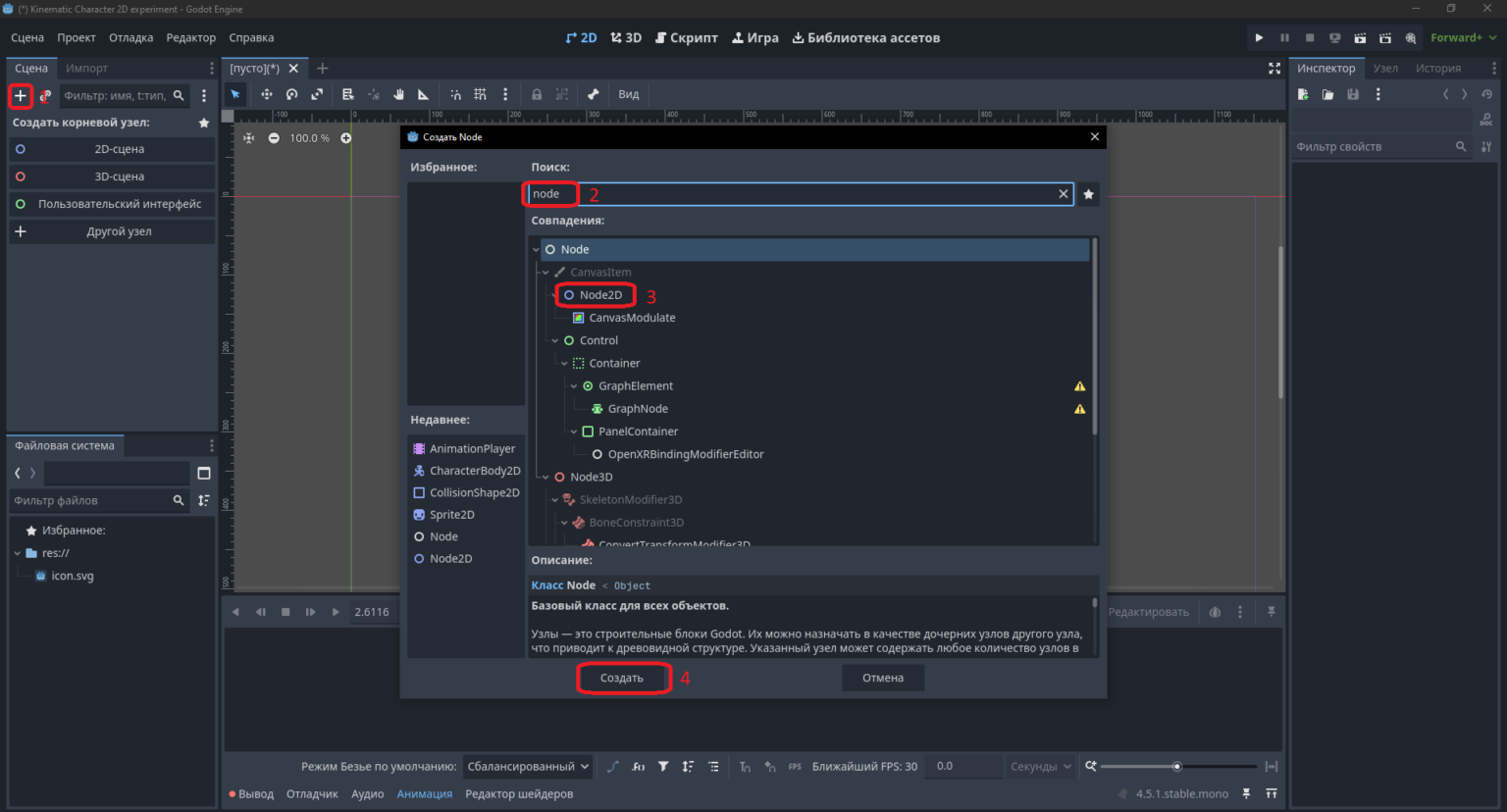This screenshot has height=812, width=1507.
Task: Select the arrow Select Mode tool
Action: coord(235,94)
